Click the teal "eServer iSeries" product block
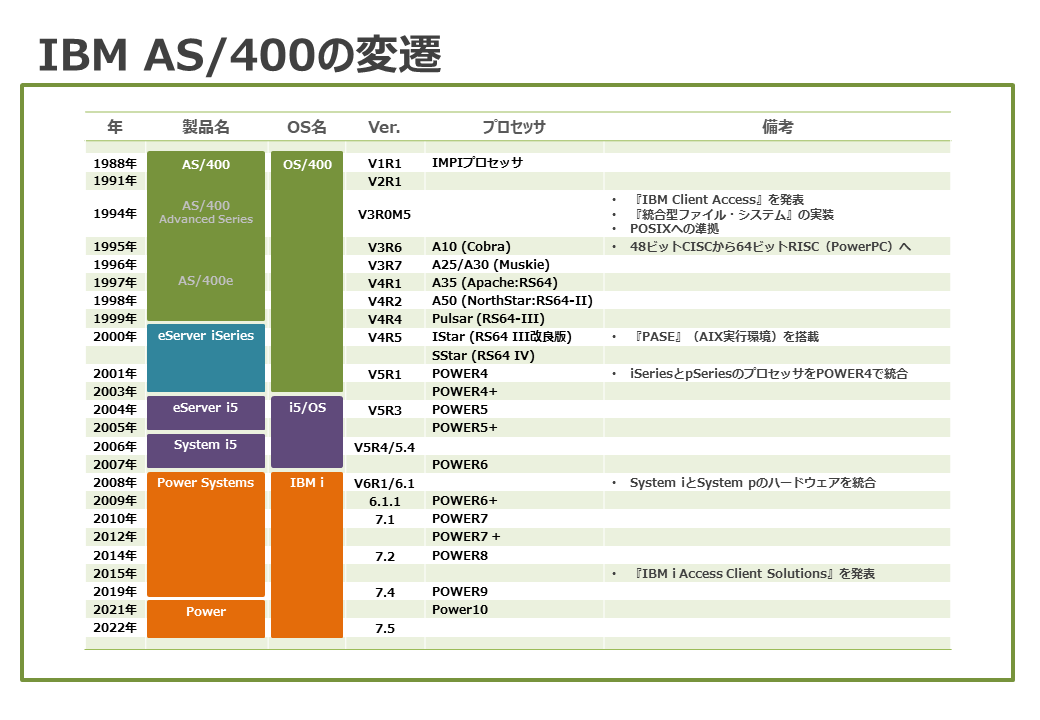The image size is (1040, 720). pyautogui.click(x=206, y=358)
